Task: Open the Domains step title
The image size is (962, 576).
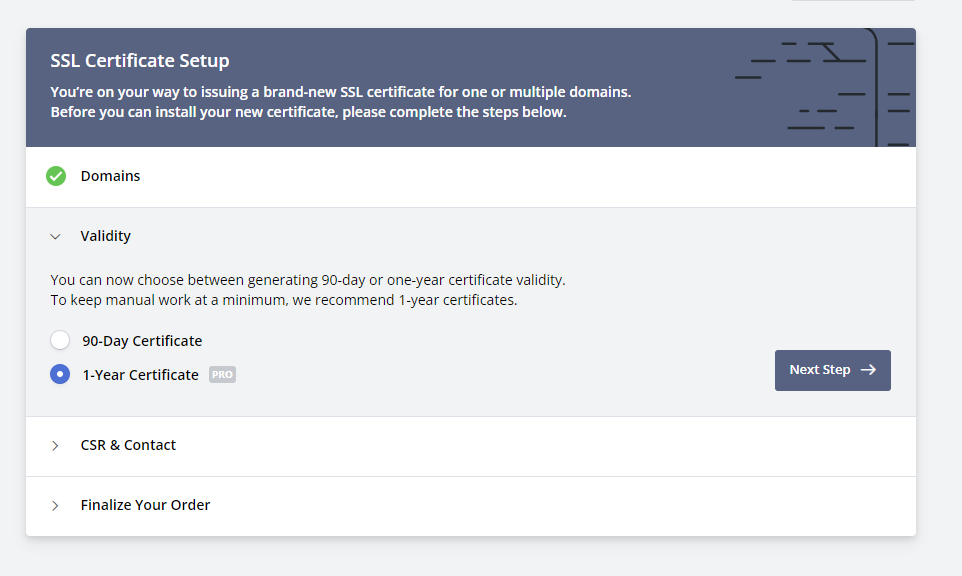Action: 110,176
